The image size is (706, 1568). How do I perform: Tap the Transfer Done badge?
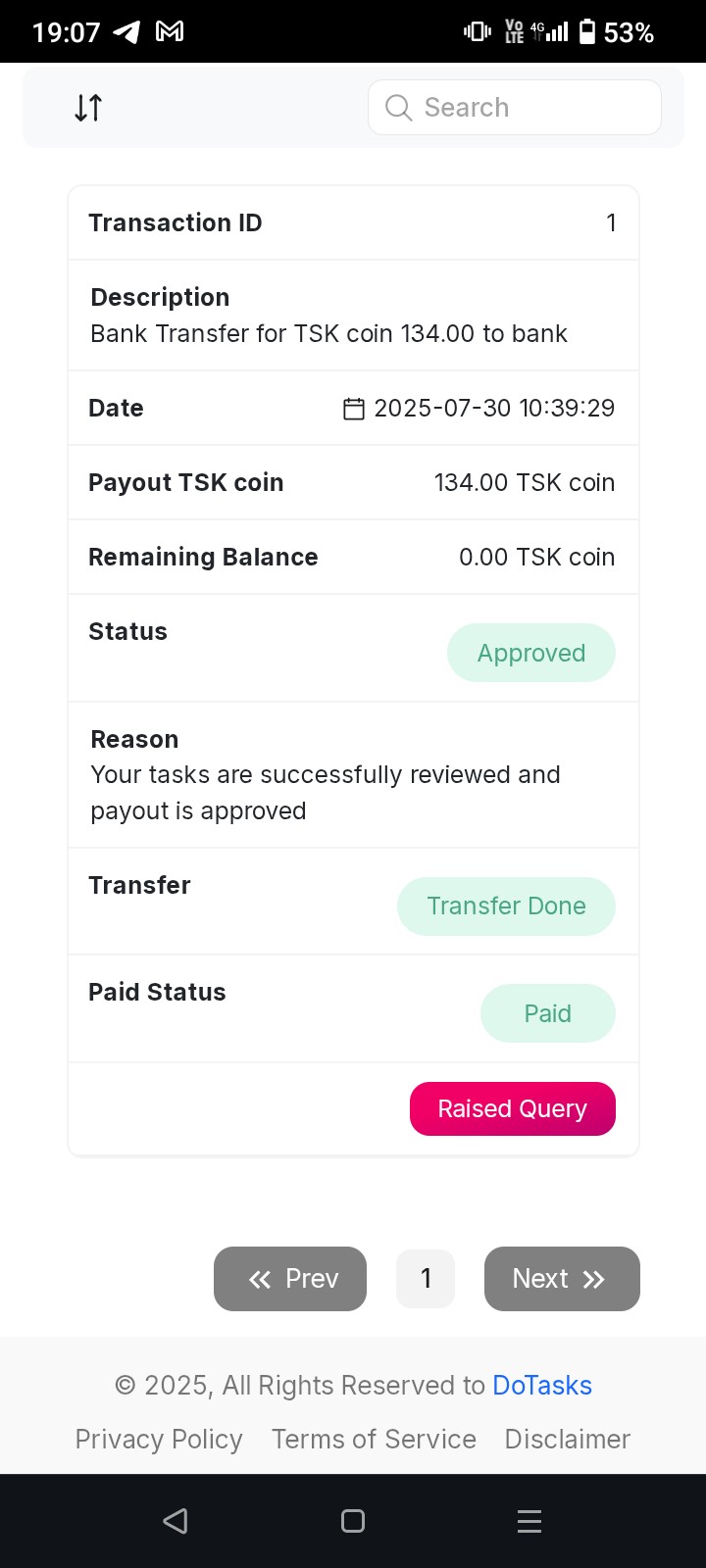506,906
